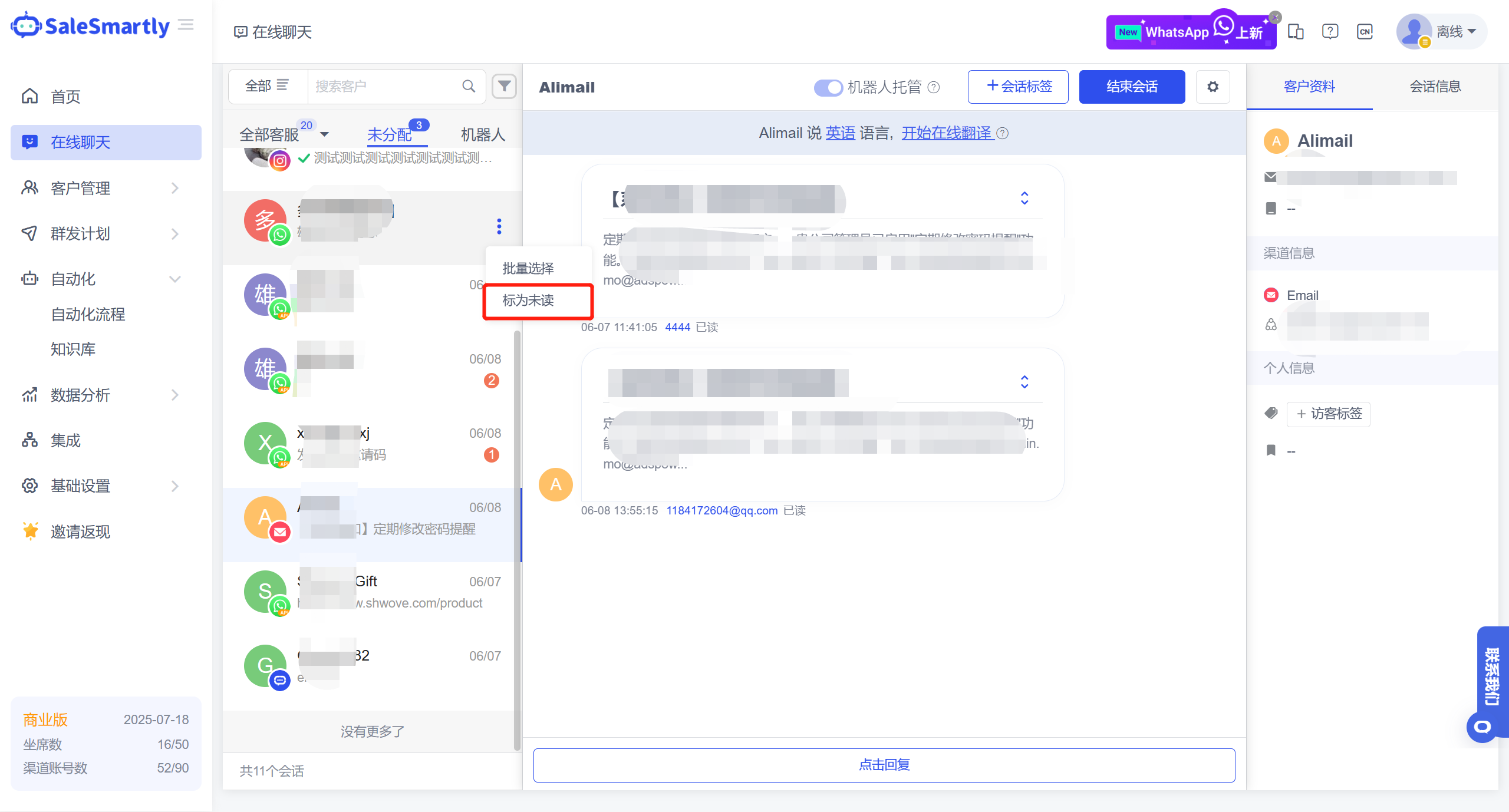Focus the 搜索客户 search field

[383, 87]
